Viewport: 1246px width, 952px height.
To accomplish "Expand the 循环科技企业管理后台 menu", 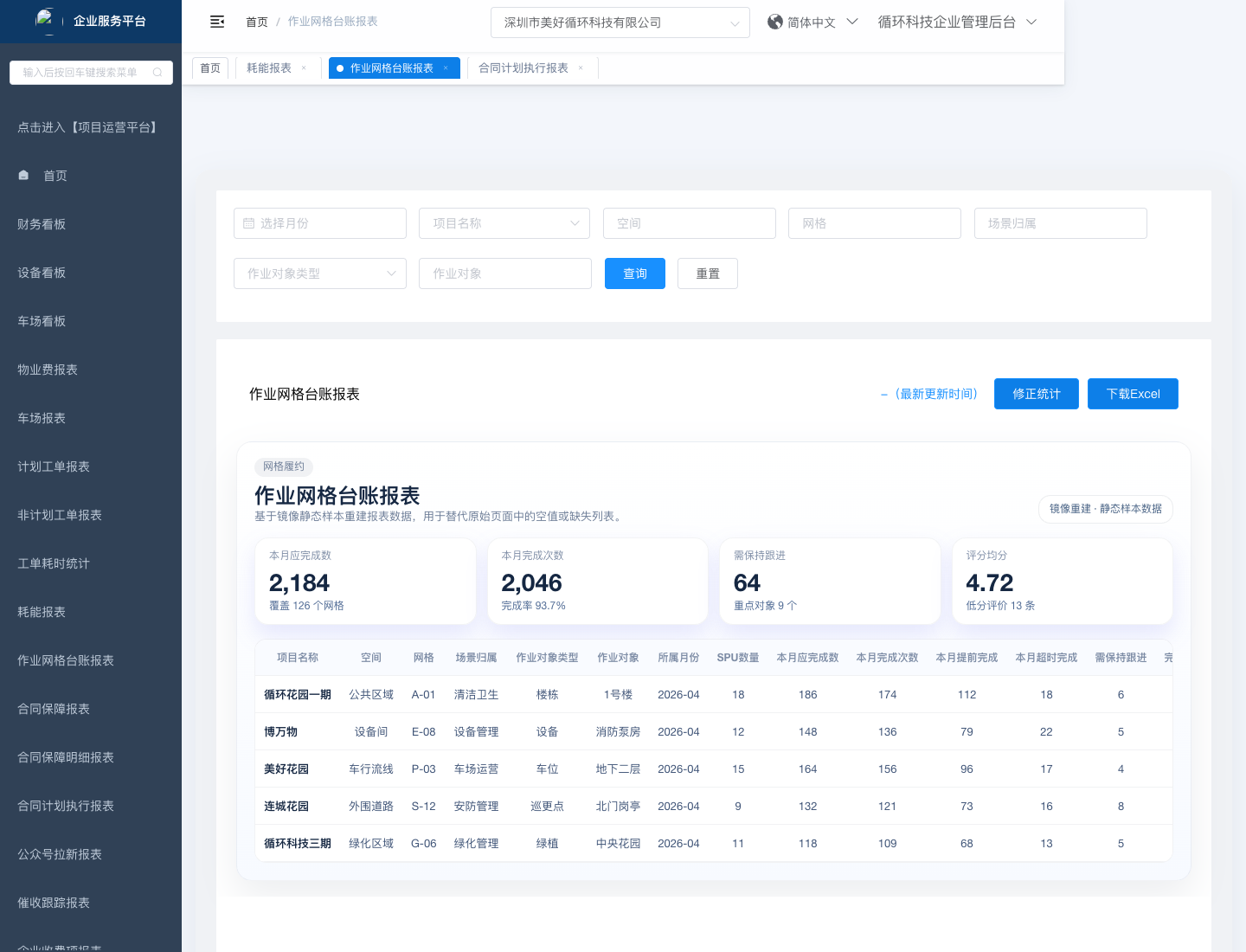I will [x=956, y=22].
